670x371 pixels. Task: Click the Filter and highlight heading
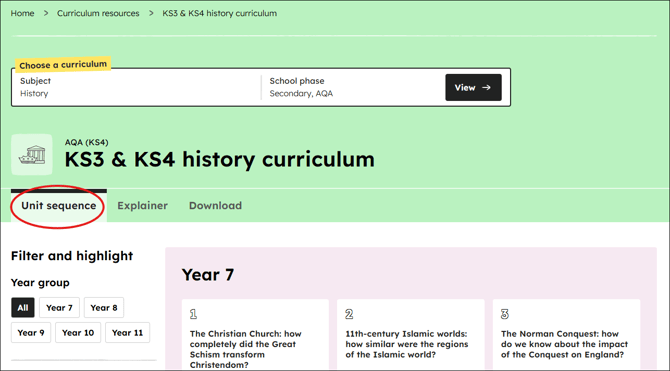coord(72,256)
